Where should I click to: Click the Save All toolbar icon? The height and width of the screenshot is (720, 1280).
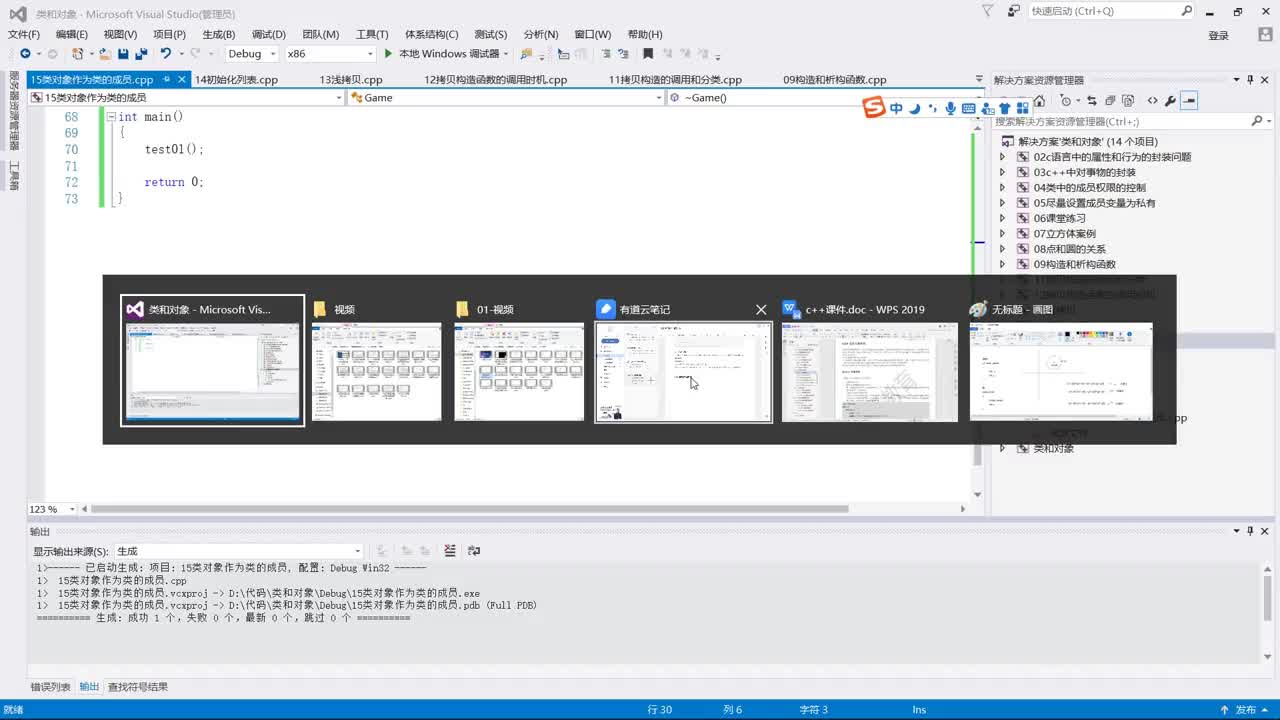[x=141, y=53]
